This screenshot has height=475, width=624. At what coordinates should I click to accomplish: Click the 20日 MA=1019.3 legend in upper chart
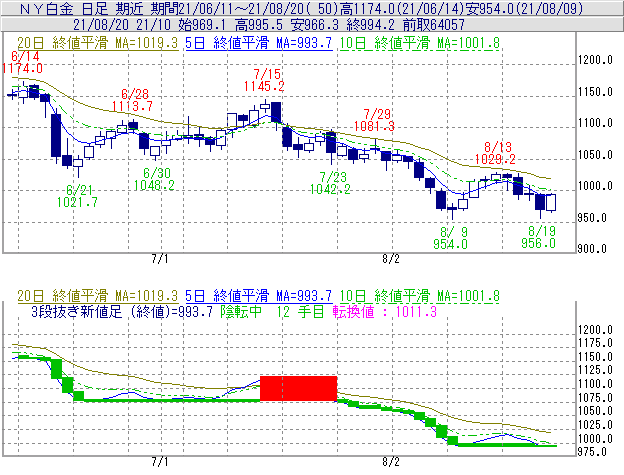click(x=95, y=44)
